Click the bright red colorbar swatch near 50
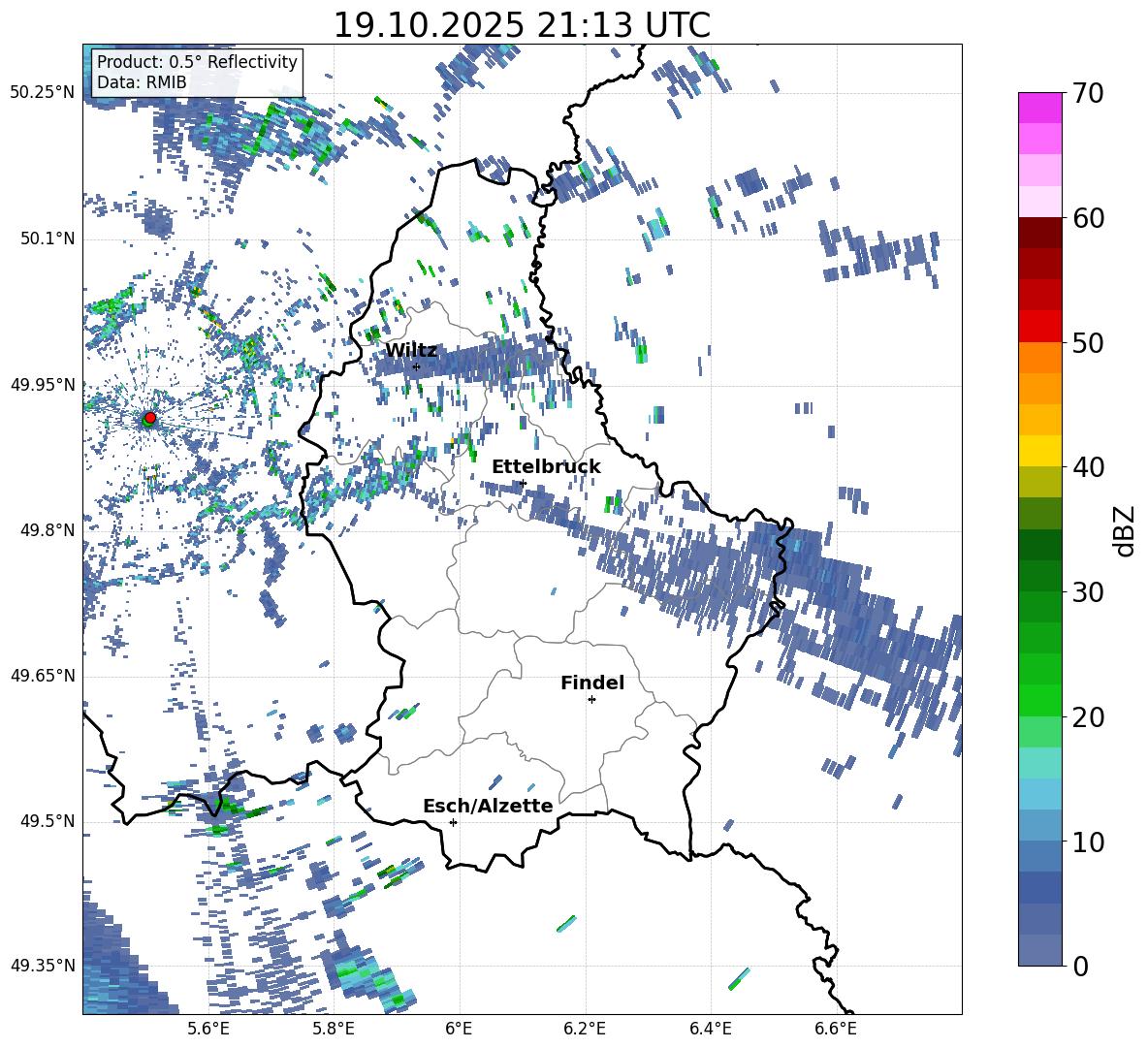Image resolution: width=1148 pixels, height=1048 pixels. (x=1039, y=327)
